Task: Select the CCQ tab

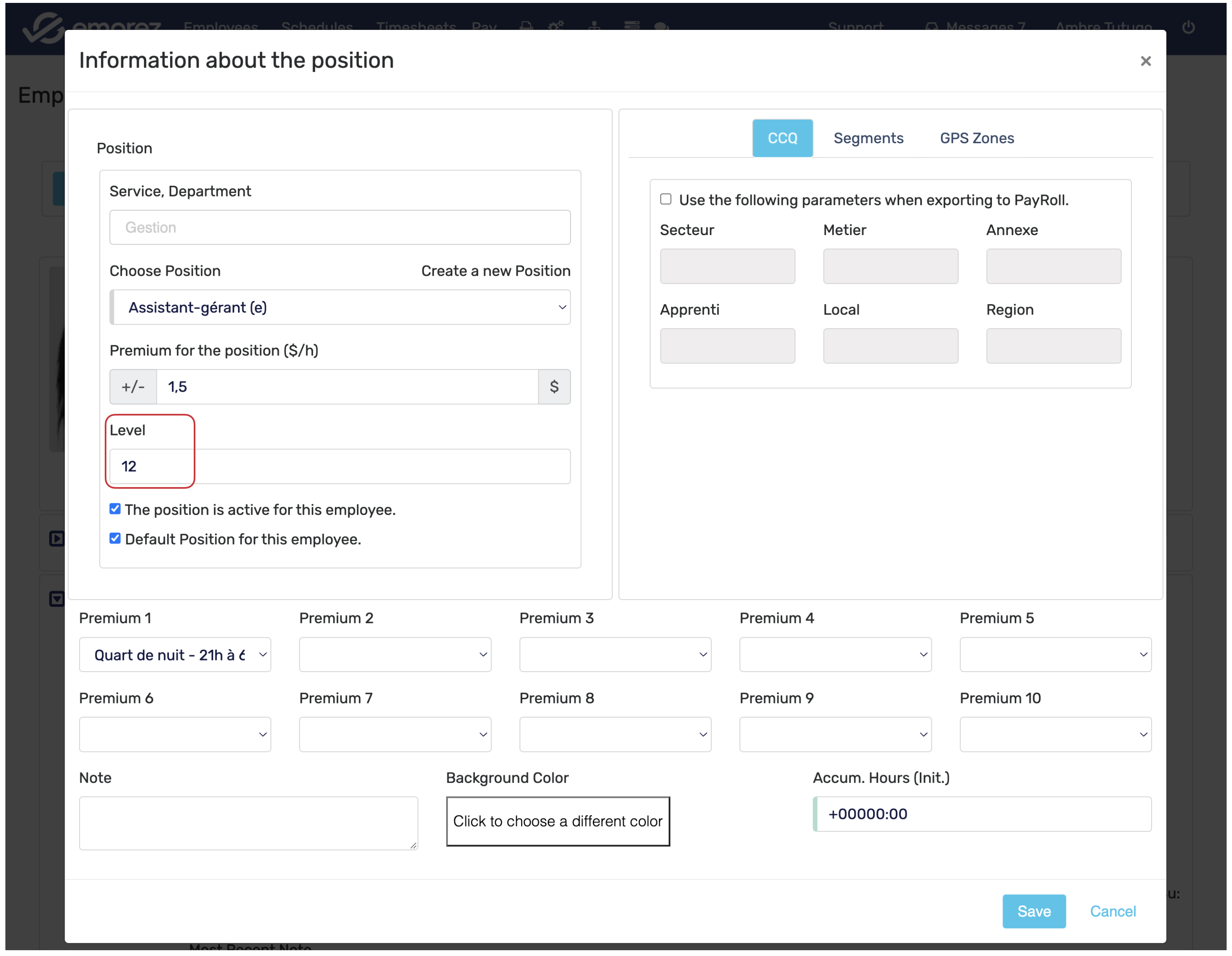Action: click(x=782, y=138)
